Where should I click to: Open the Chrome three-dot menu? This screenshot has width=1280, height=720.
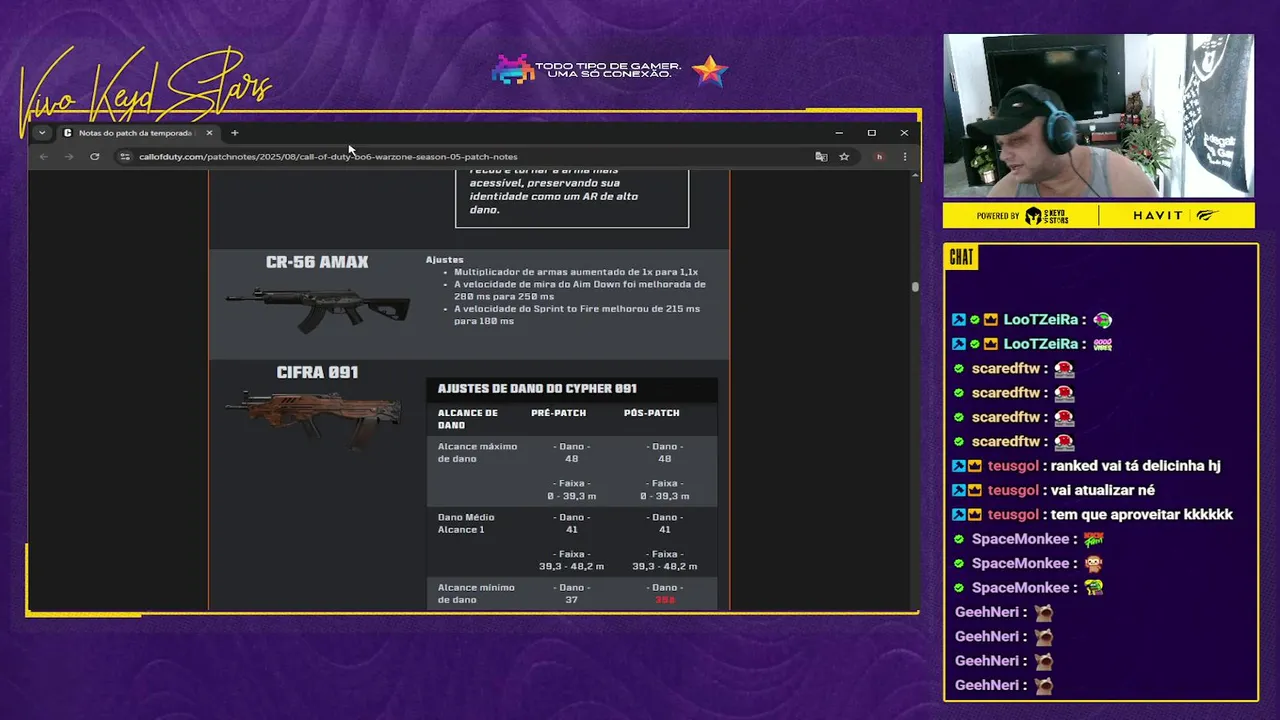(x=905, y=157)
